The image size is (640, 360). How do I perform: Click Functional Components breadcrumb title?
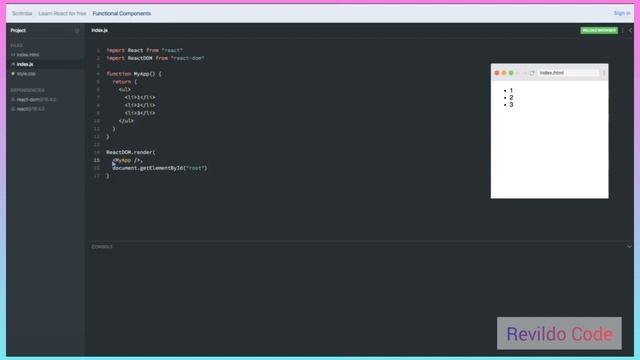tap(122, 13)
